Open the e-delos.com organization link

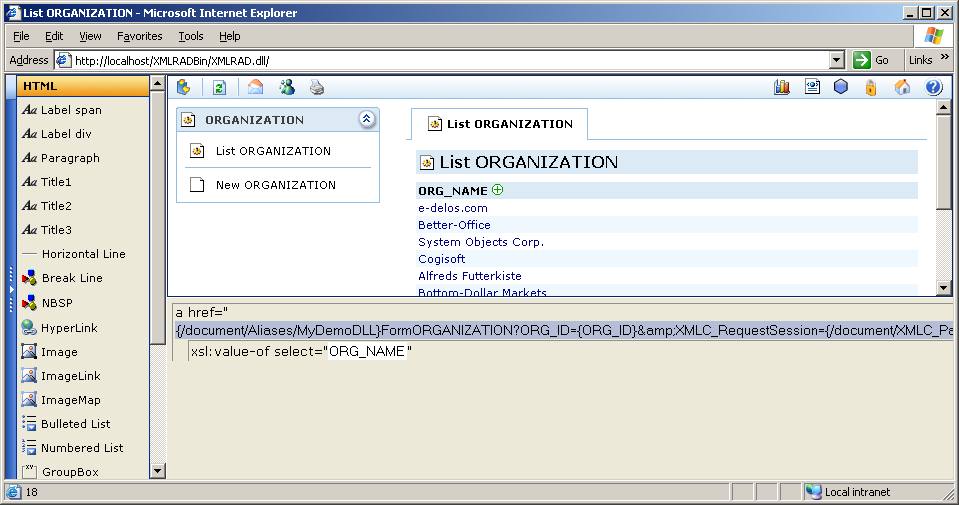[x=452, y=208]
